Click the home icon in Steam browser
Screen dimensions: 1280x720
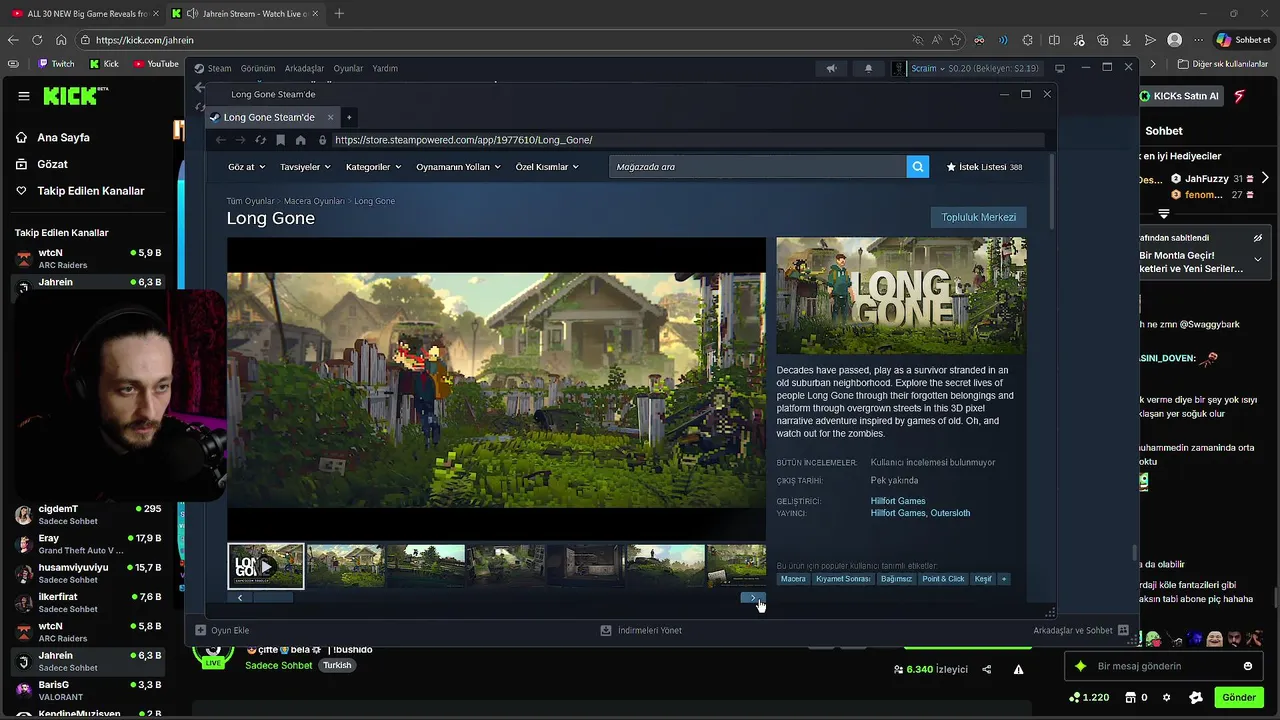[x=300, y=140]
